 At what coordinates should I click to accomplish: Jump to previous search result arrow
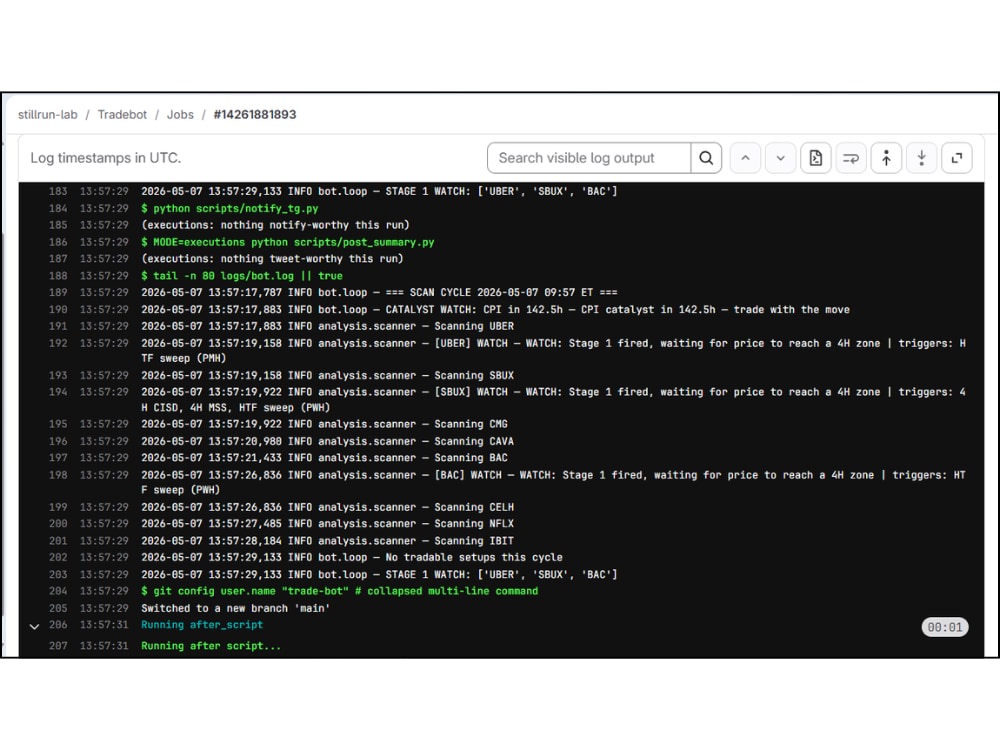click(745, 158)
